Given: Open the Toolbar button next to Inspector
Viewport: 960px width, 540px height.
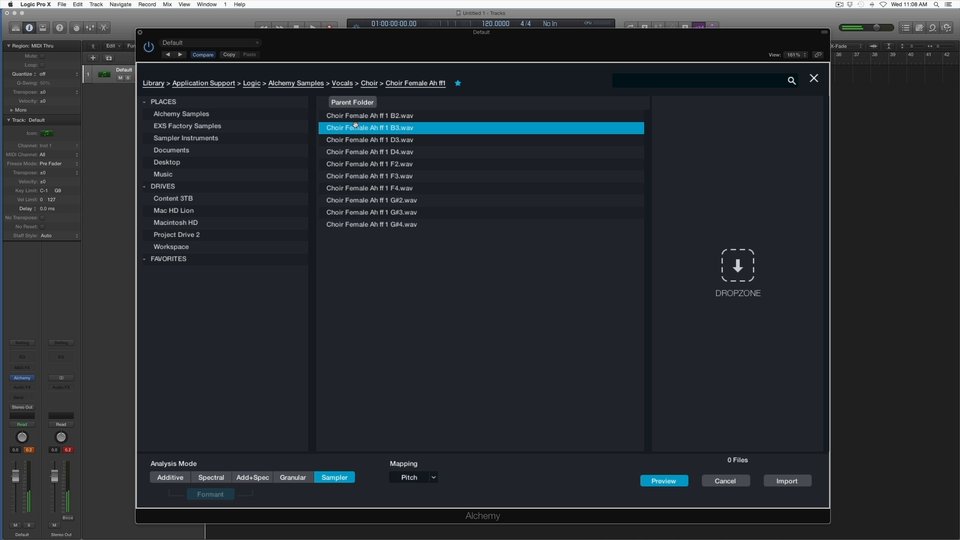Looking at the screenshot, I should (x=43, y=28).
